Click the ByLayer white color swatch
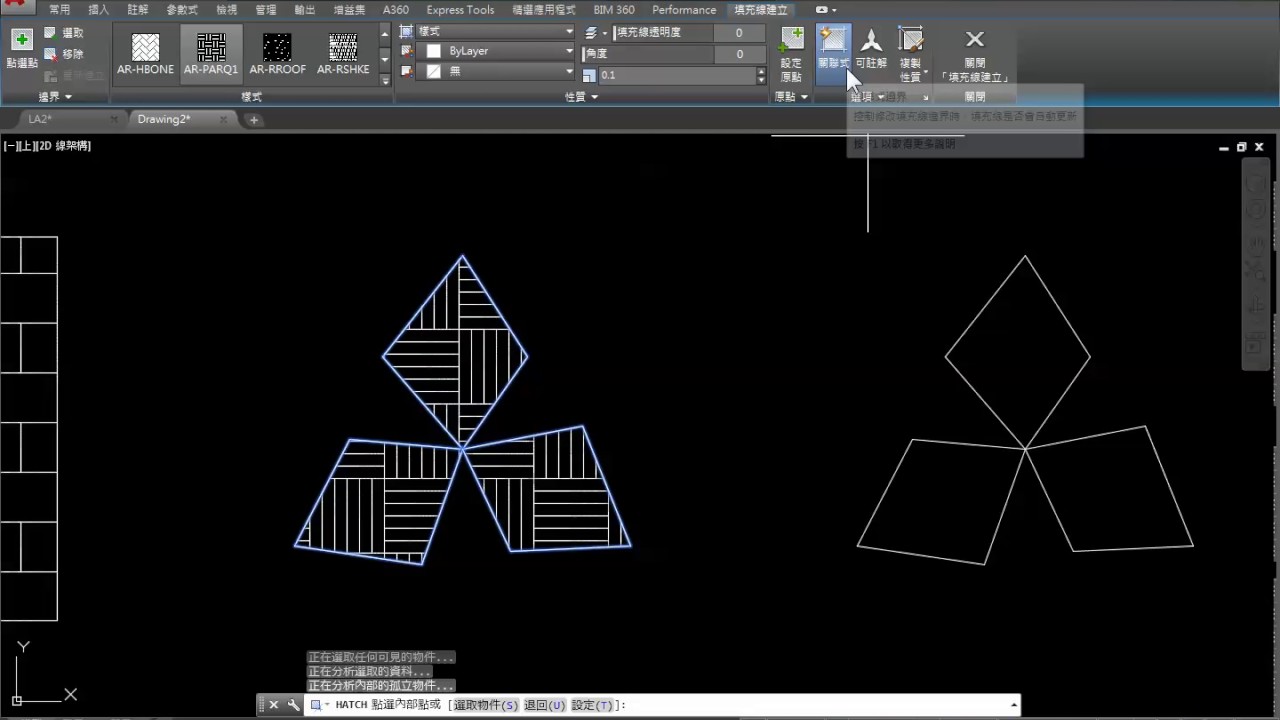 (x=434, y=51)
